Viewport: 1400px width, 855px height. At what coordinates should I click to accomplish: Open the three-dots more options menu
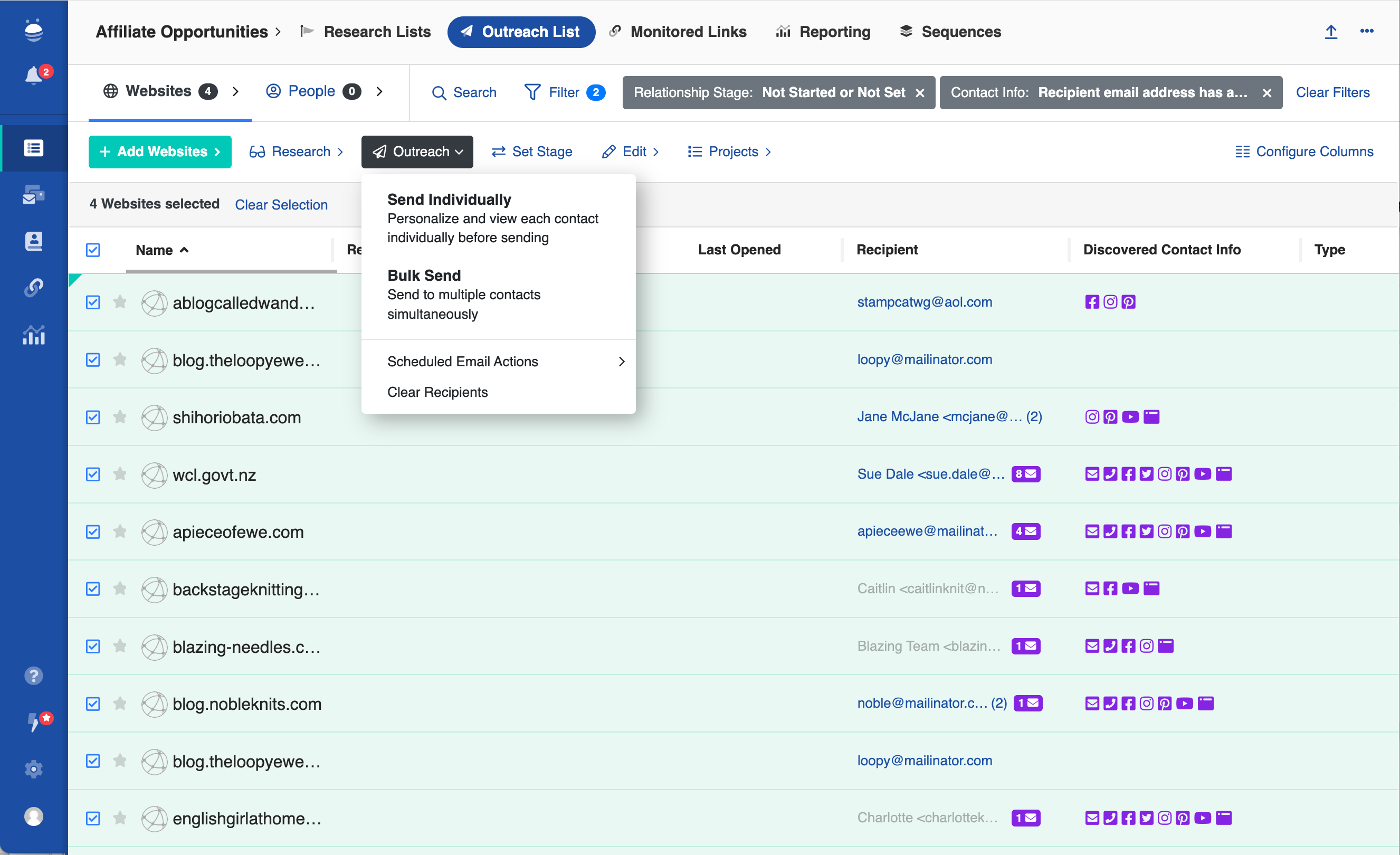pos(1366,32)
